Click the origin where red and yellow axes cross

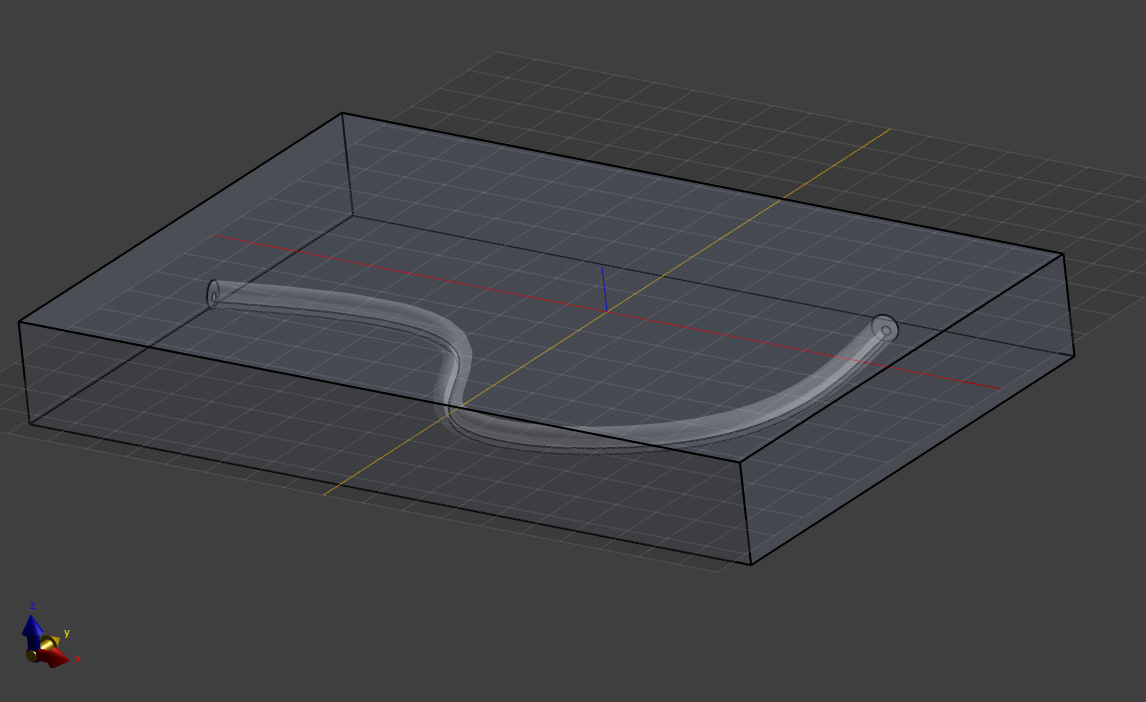[x=606, y=311]
